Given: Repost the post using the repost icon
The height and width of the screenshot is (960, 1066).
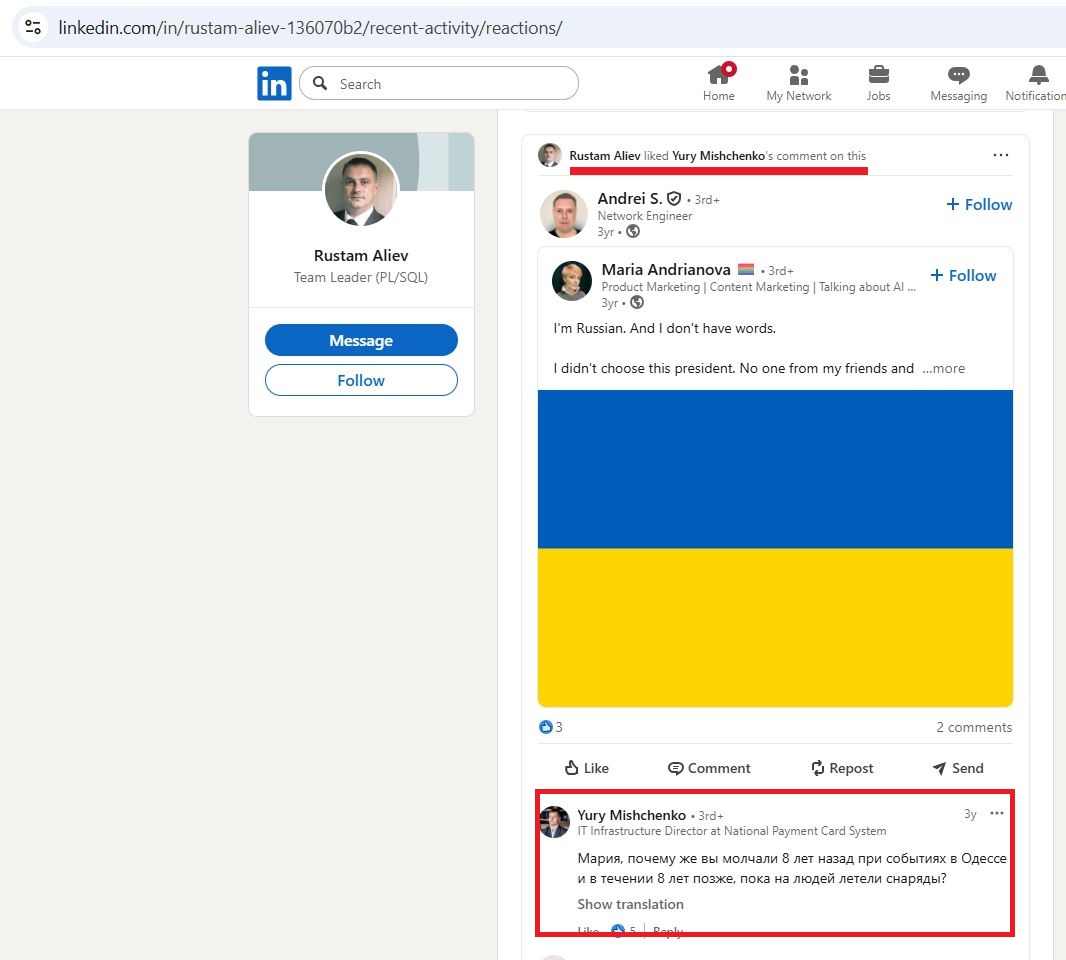Looking at the screenshot, I should 843,768.
